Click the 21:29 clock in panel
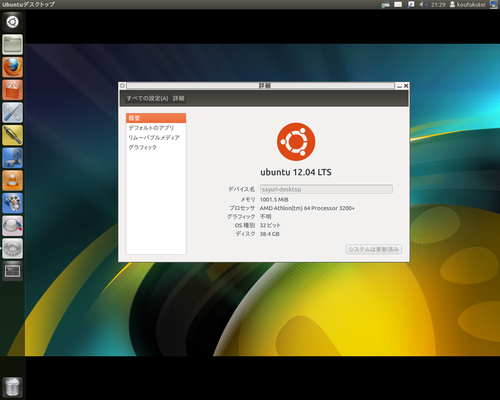This screenshot has height=400, width=500. point(438,5)
